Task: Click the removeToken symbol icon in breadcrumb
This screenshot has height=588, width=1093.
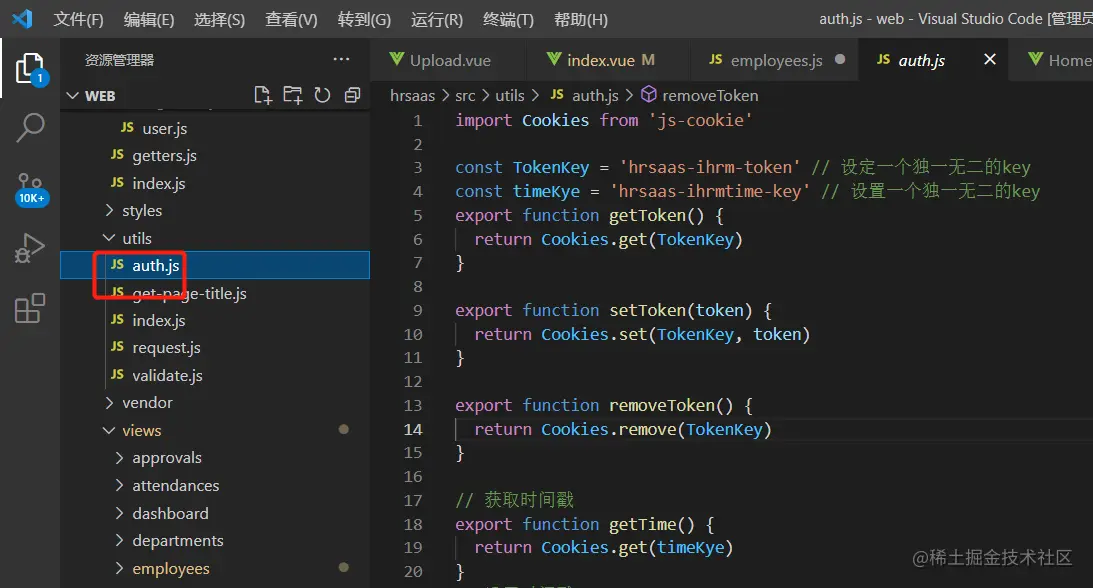Action: click(648, 94)
